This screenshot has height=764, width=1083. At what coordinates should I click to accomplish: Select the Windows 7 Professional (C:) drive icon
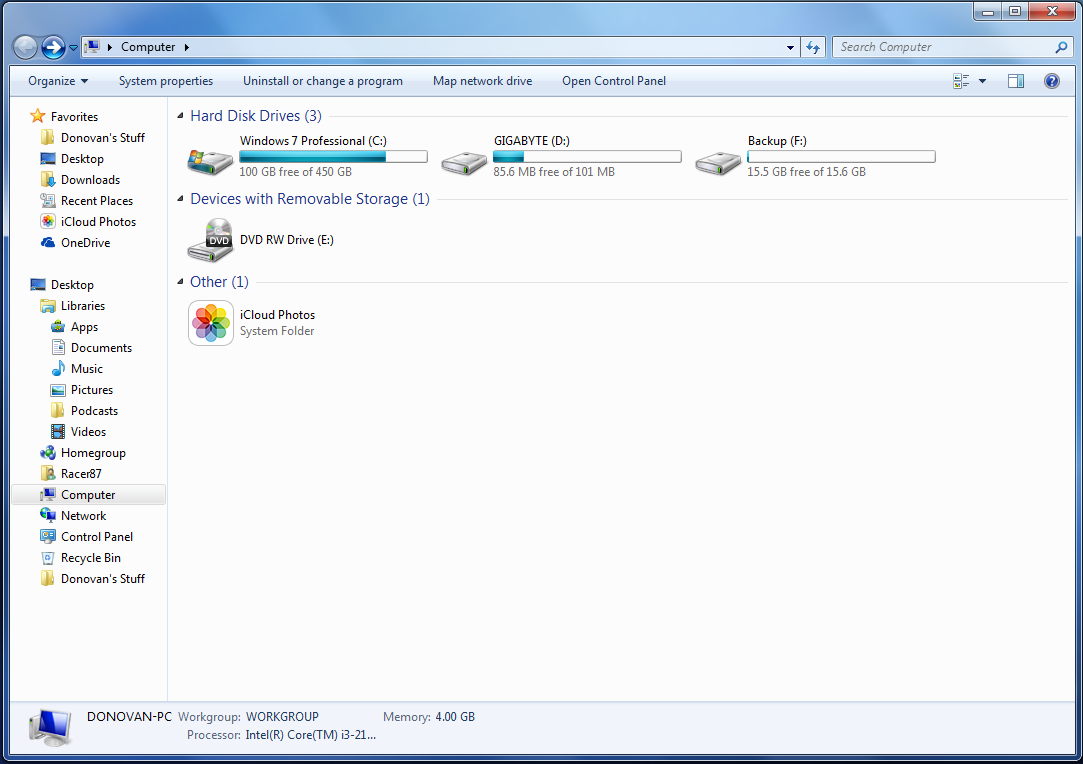pyautogui.click(x=210, y=162)
